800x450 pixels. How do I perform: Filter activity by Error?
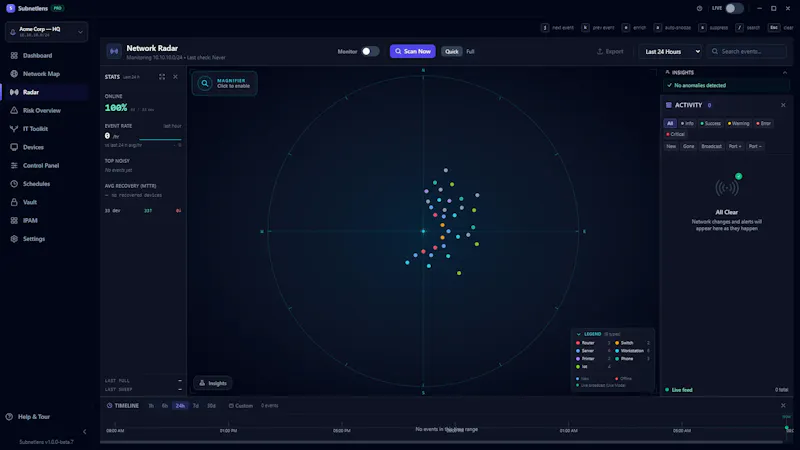[764, 123]
